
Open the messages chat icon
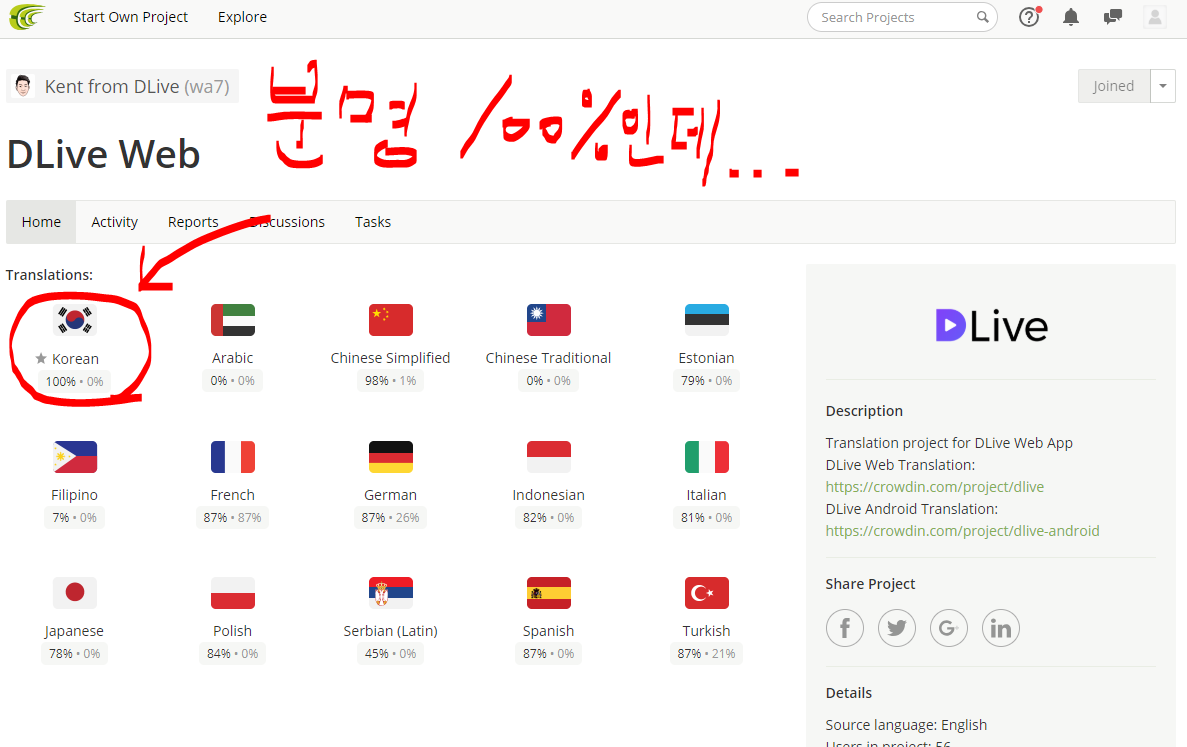(1113, 17)
